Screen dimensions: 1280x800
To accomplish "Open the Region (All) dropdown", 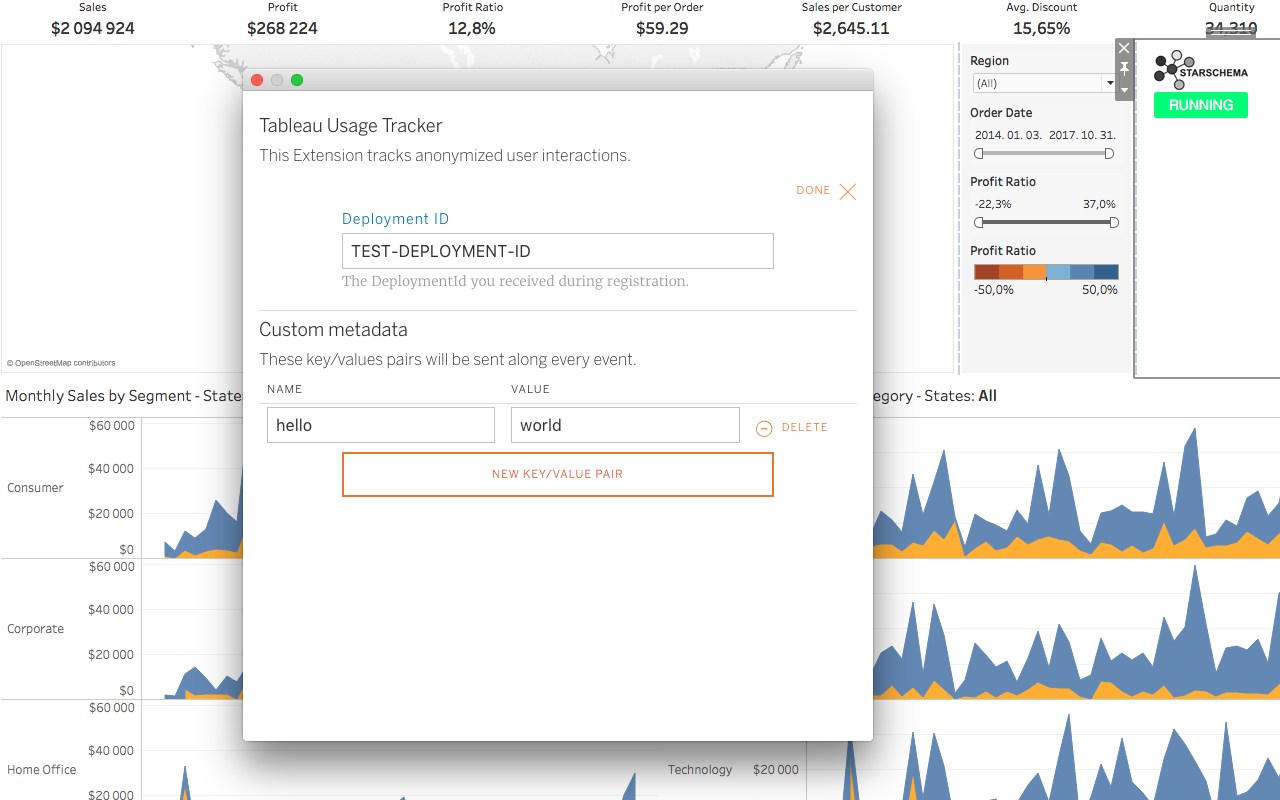I will [x=1044, y=83].
